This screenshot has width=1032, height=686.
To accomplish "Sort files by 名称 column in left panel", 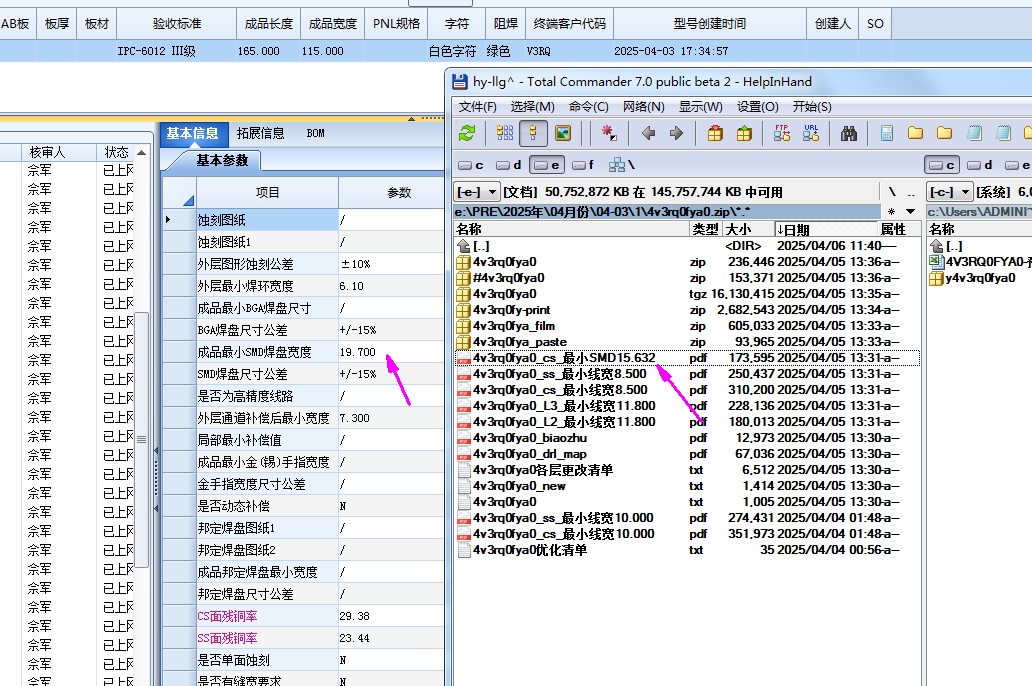I will (x=571, y=229).
